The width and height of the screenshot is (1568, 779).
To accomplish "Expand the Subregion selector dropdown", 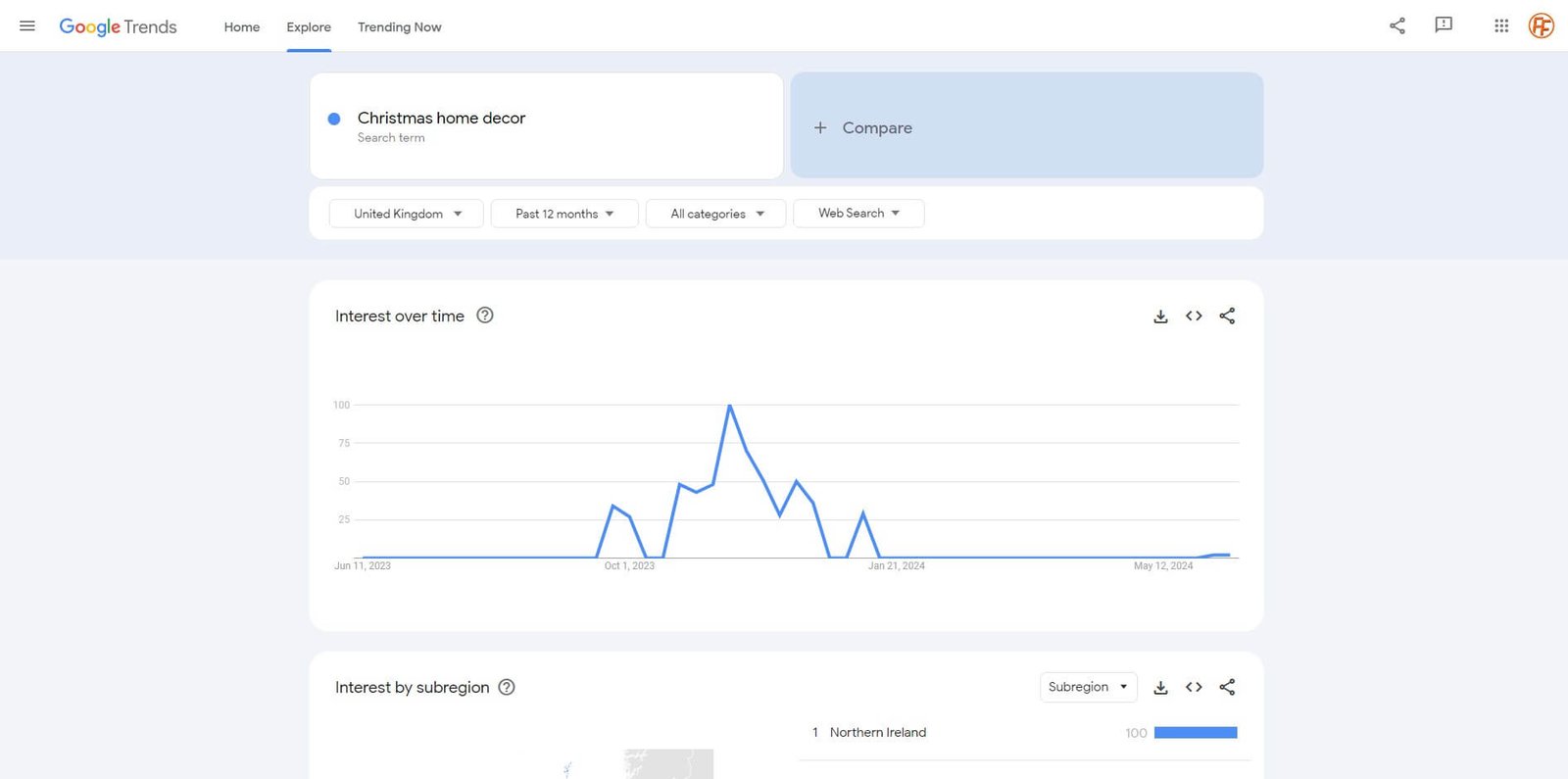I will tap(1088, 687).
